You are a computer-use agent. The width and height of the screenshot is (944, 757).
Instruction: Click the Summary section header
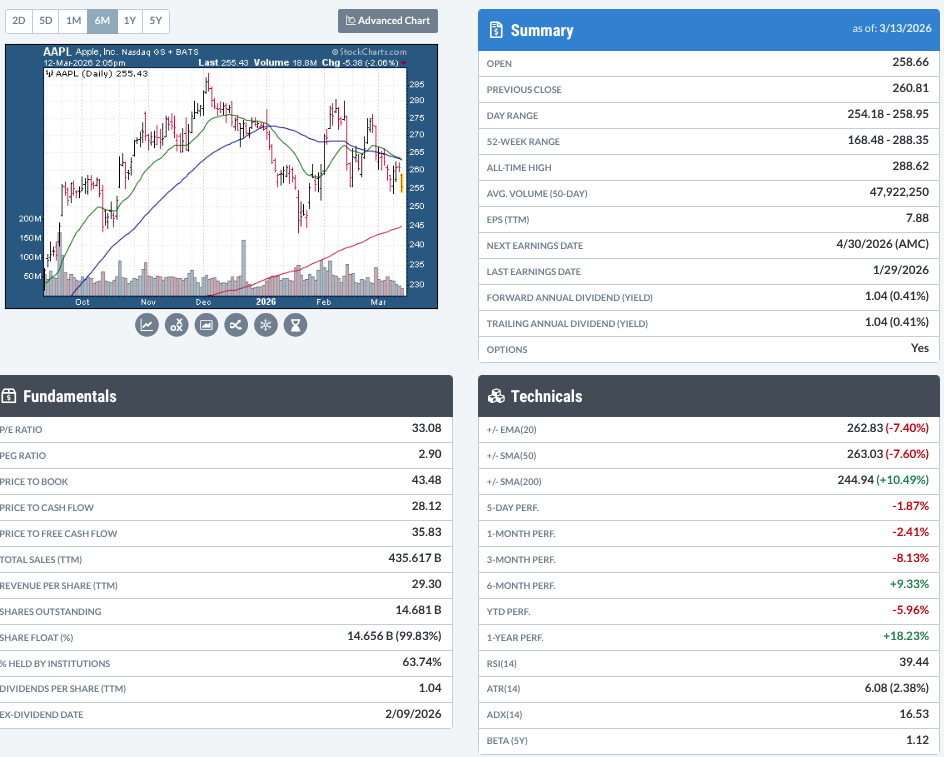click(x=709, y=30)
